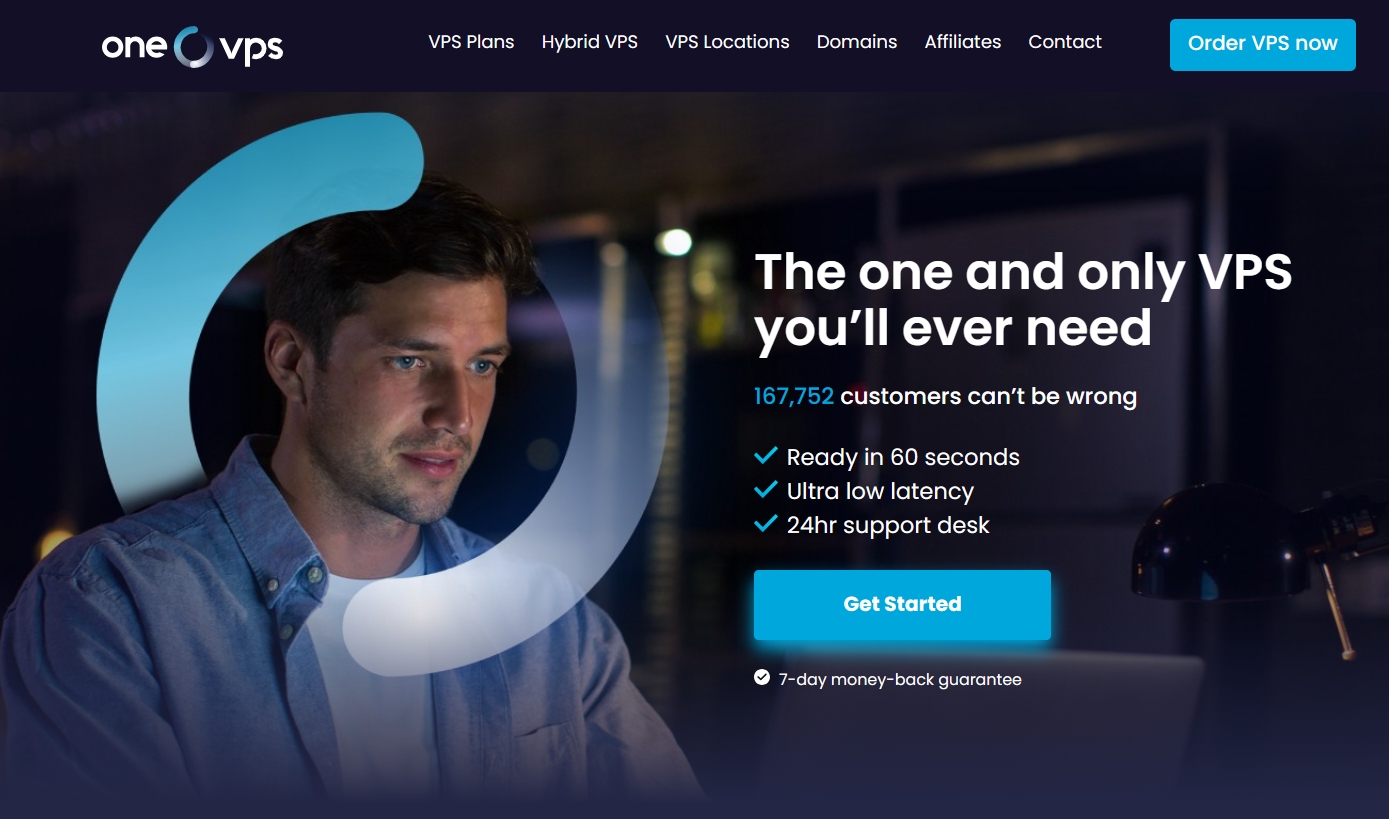Click the 167,752 customers count
This screenshot has height=819, width=1389.
(794, 396)
